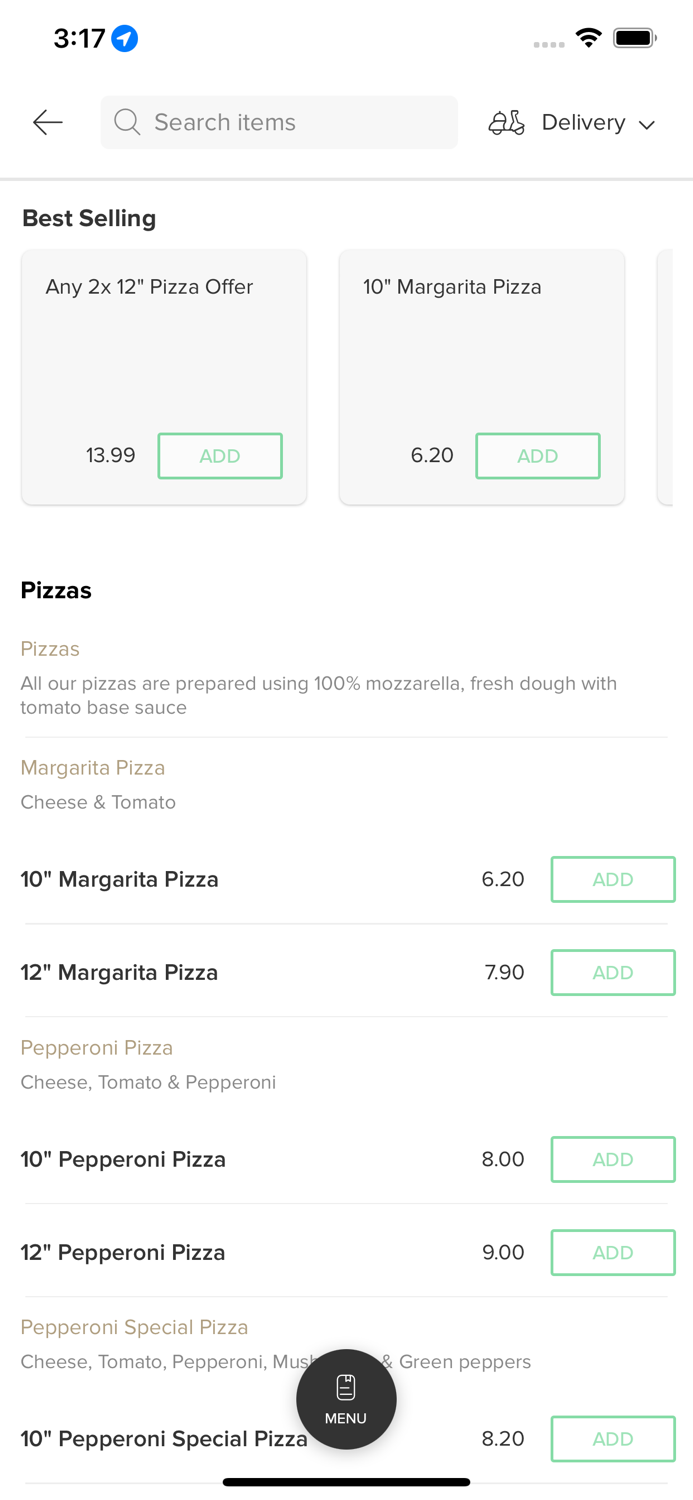The height and width of the screenshot is (1500, 693).
Task: Tap the location arrow status icon
Action: point(125,38)
